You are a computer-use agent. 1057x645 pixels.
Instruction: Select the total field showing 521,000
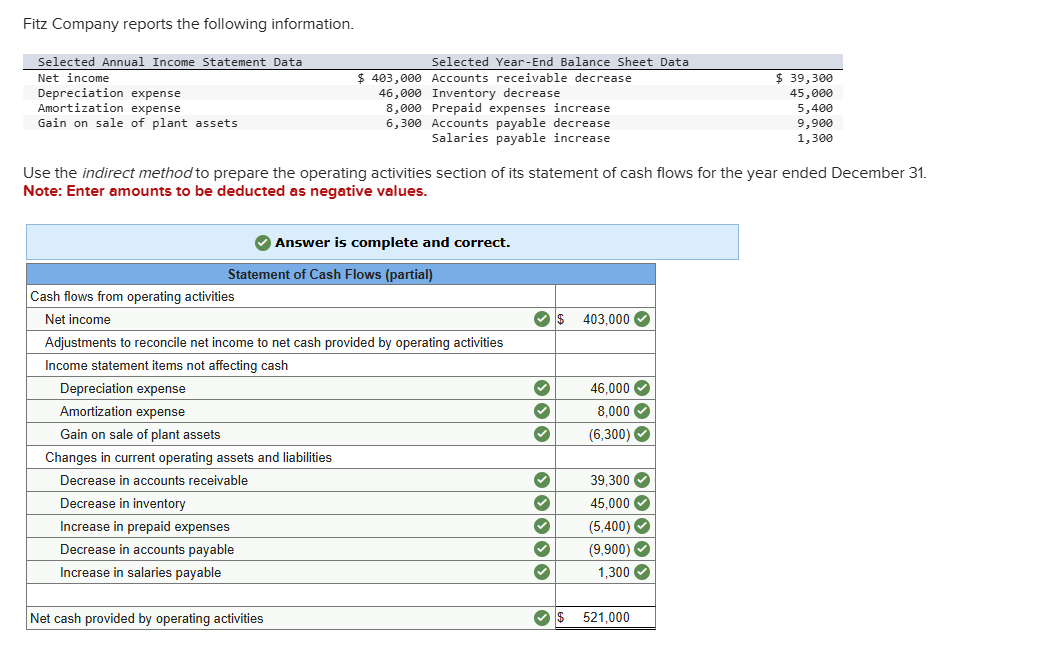tap(605, 617)
